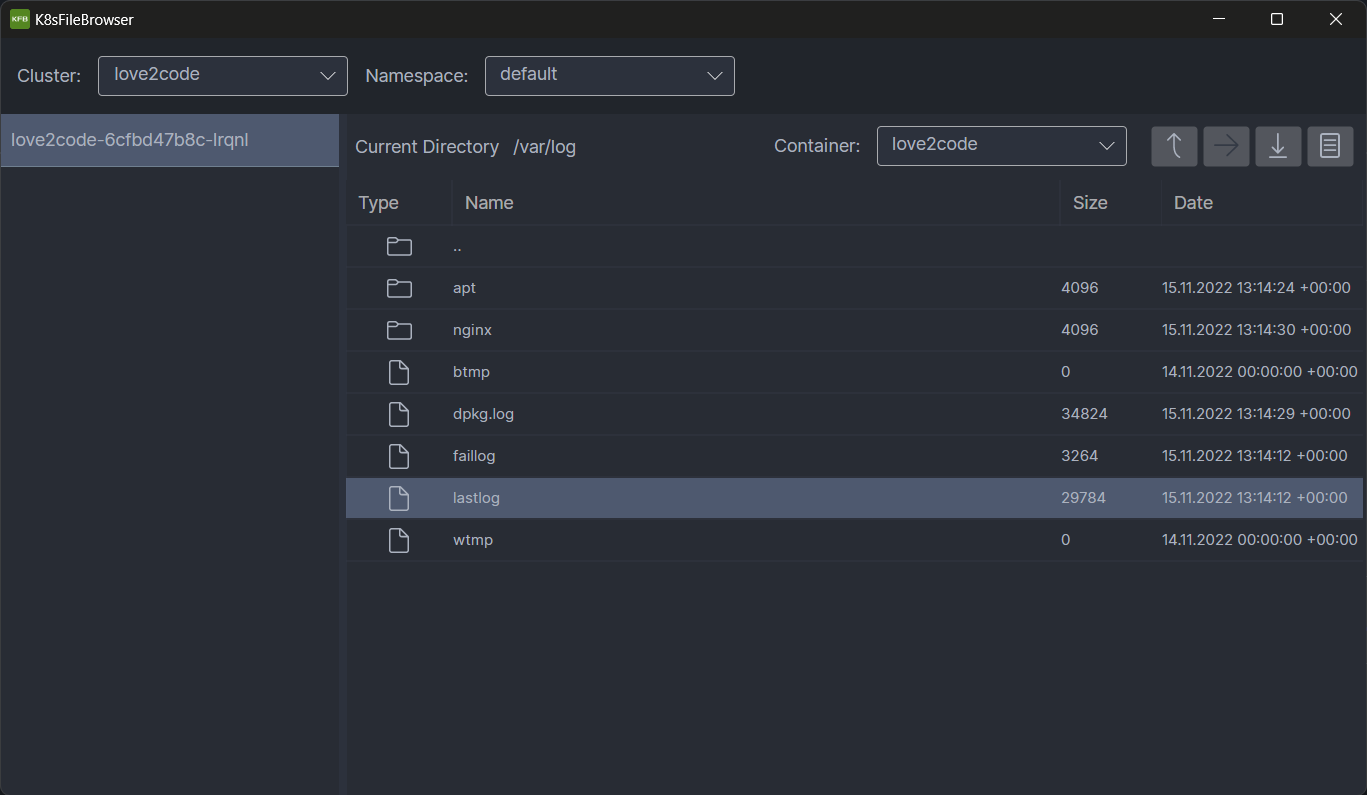1367x795 pixels.
Task: Click the file icon for dpkg.log
Action: [x=399, y=414]
